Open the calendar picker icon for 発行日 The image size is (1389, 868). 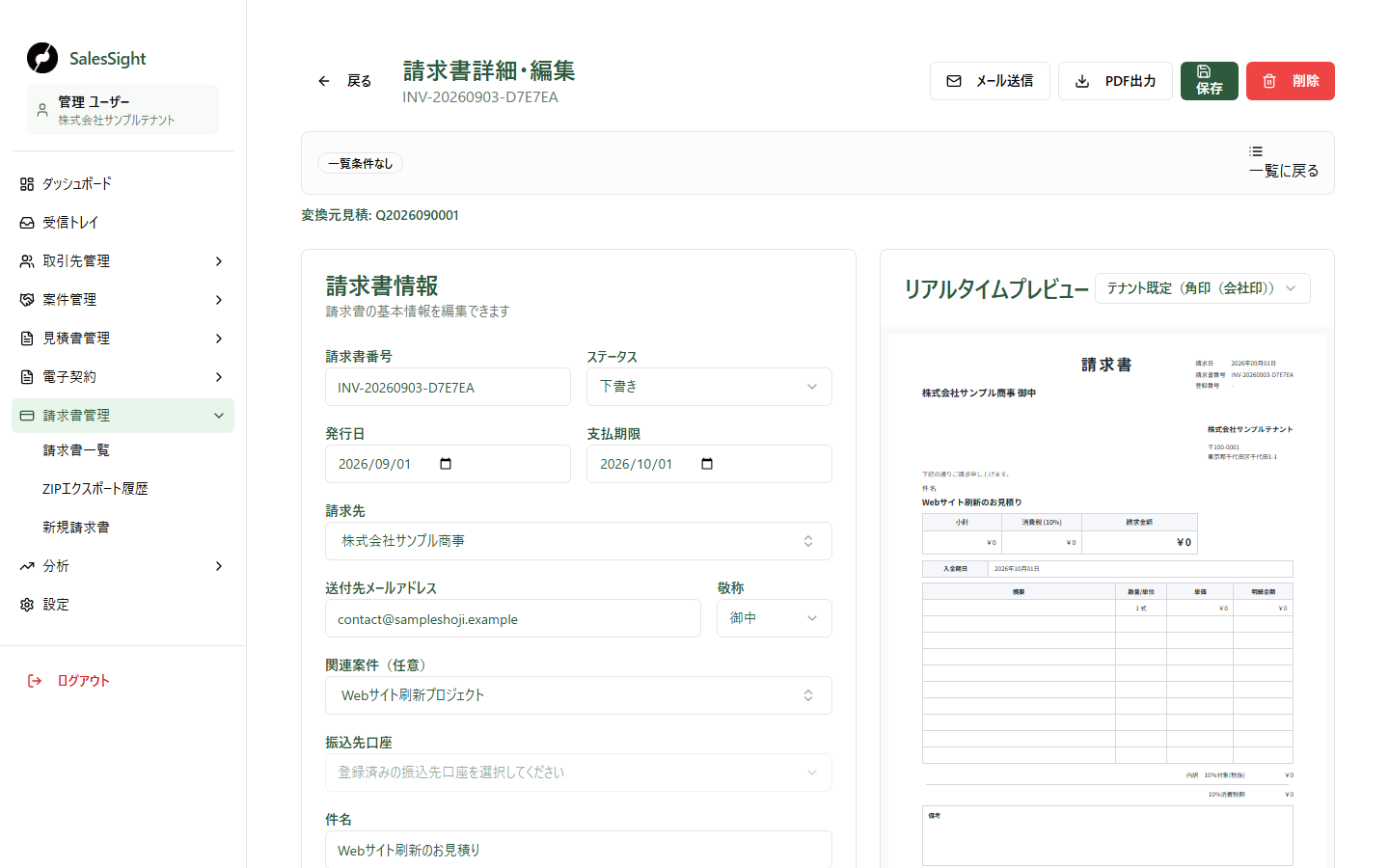(446, 464)
